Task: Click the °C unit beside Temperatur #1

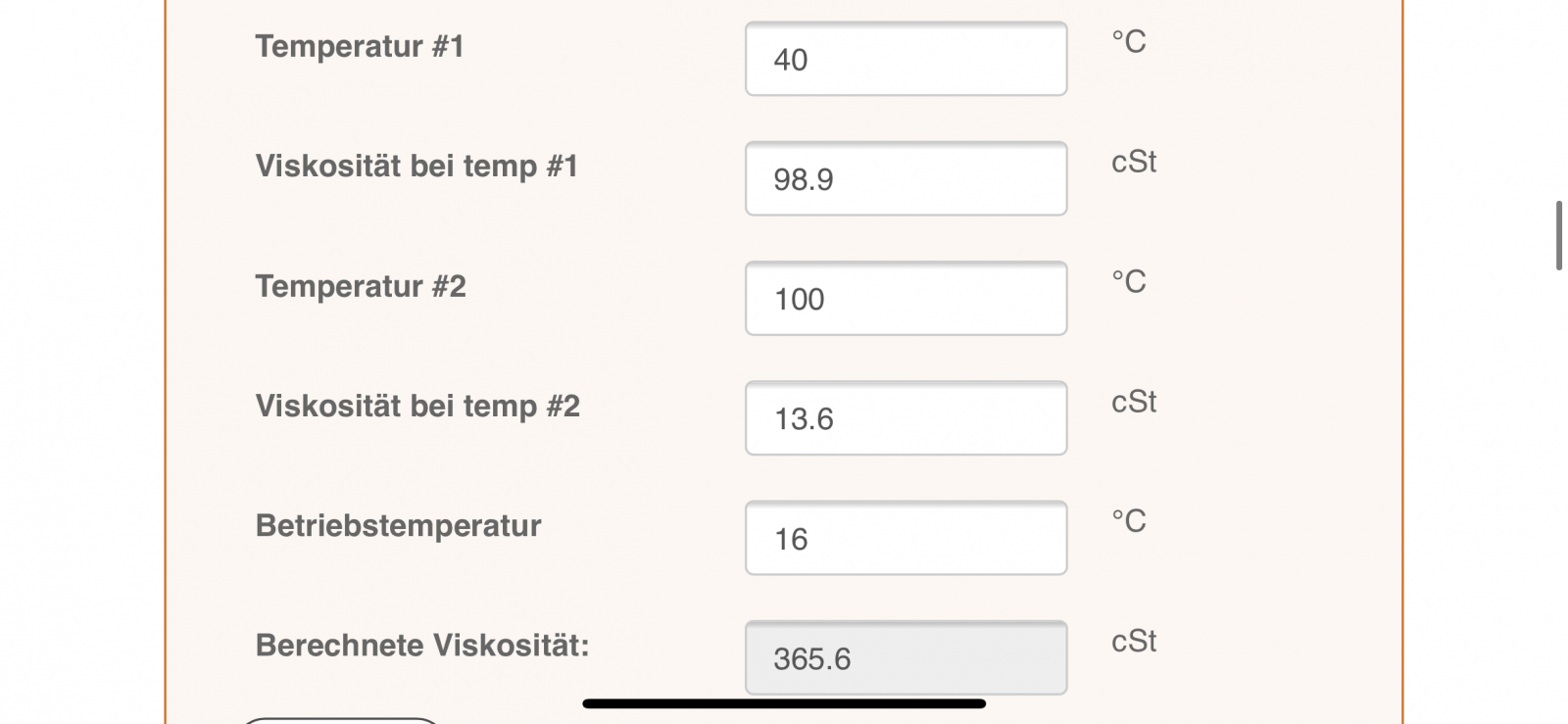Action: point(1128,42)
